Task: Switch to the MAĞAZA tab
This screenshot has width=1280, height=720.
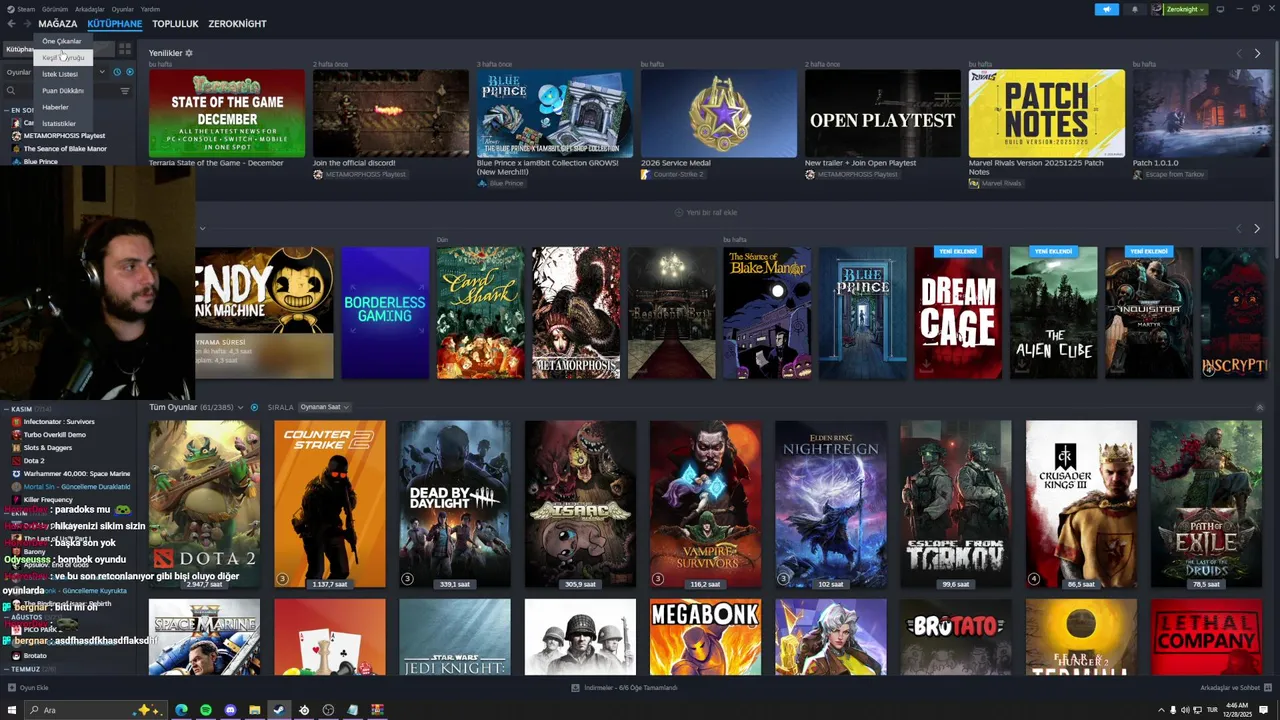Action: tap(57, 24)
